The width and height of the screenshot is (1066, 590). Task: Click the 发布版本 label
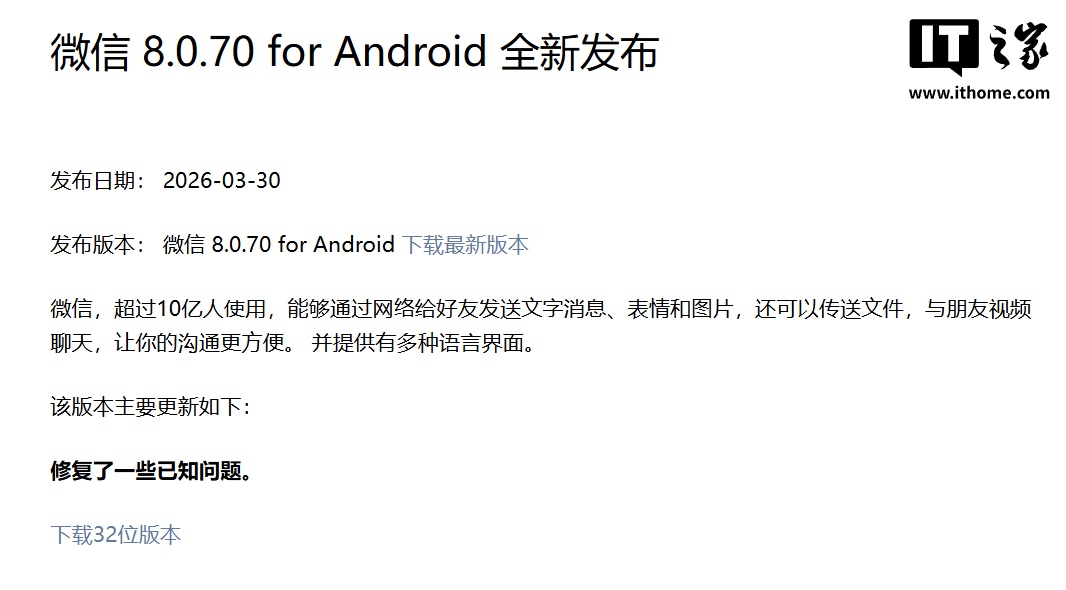93,245
